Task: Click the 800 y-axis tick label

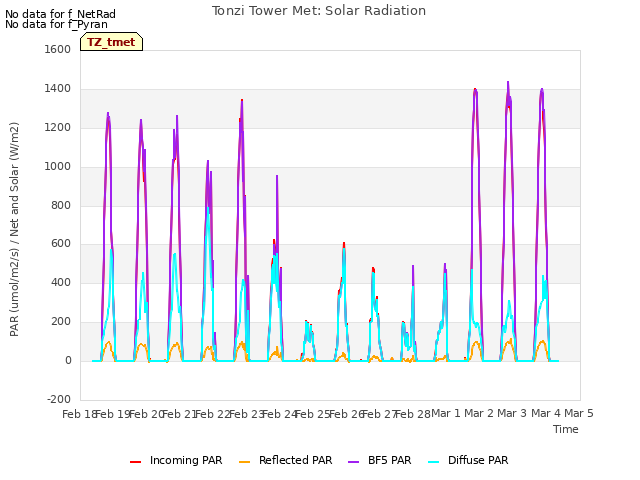Action: tap(61, 205)
